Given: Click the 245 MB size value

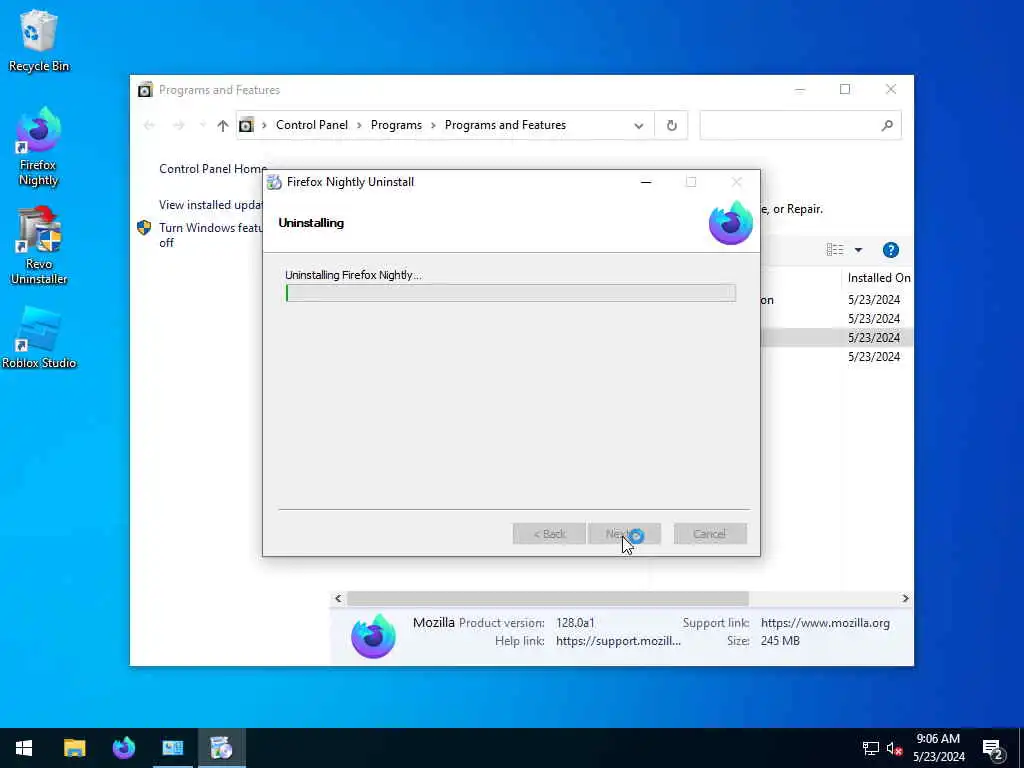Looking at the screenshot, I should pos(780,641).
